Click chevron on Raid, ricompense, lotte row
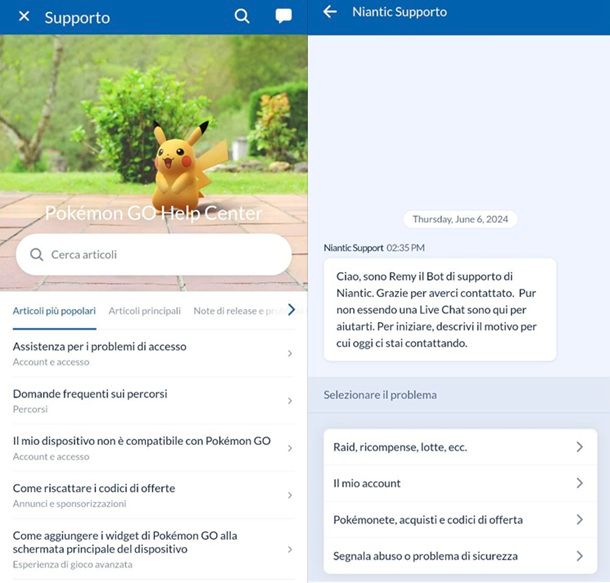Screen dimensions: 610x583 pyautogui.click(x=580, y=447)
